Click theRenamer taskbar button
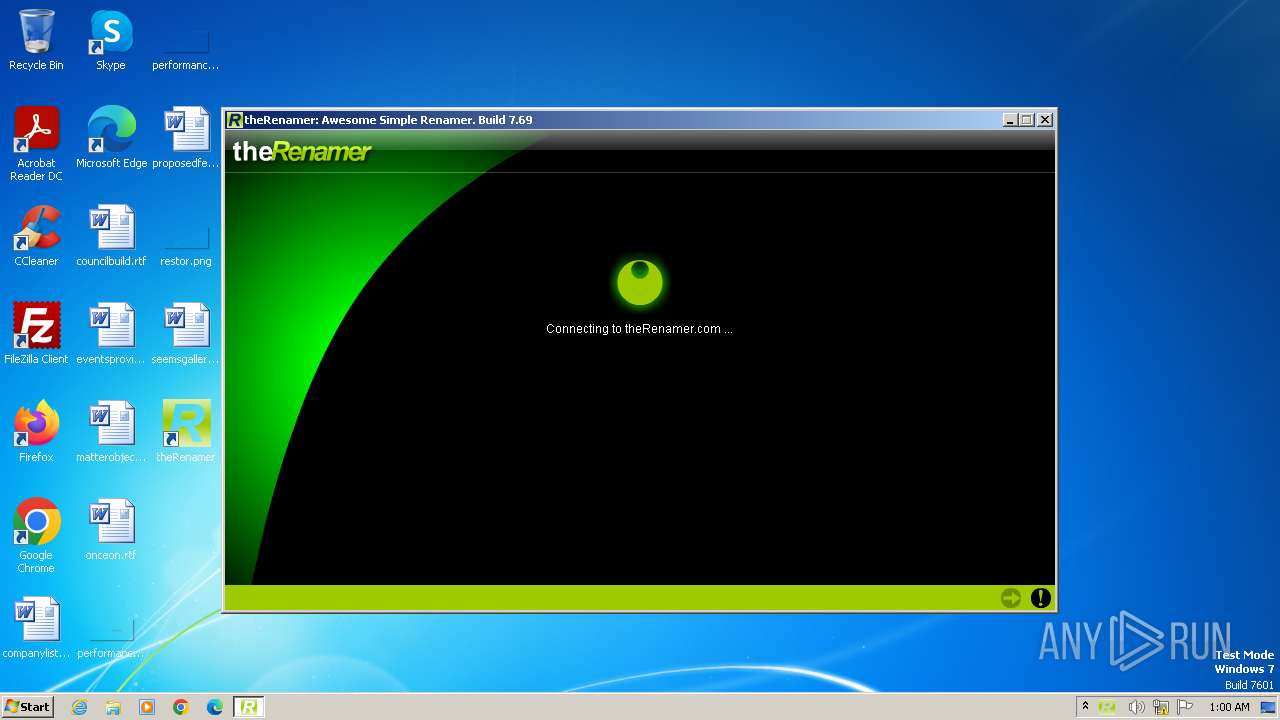Image resolution: width=1280 pixels, height=720 pixels. [x=249, y=707]
